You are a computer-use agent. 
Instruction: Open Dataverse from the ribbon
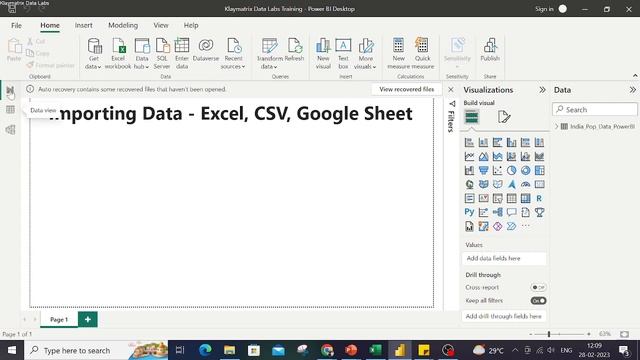[x=206, y=50]
